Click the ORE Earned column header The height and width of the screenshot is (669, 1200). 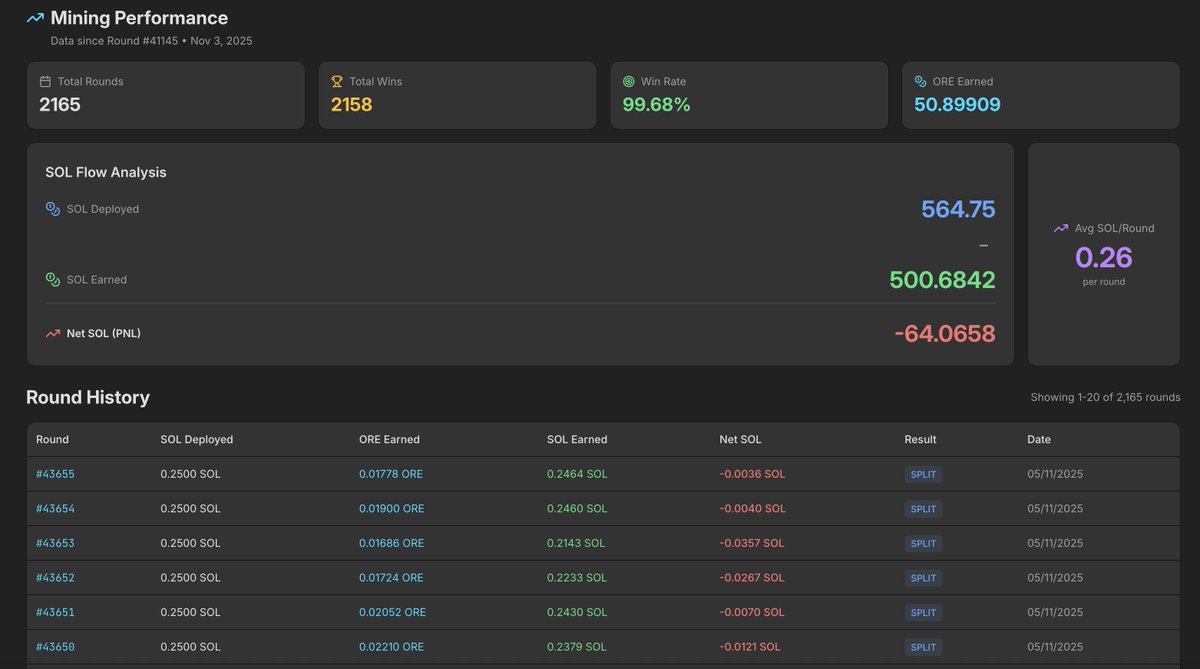click(389, 439)
